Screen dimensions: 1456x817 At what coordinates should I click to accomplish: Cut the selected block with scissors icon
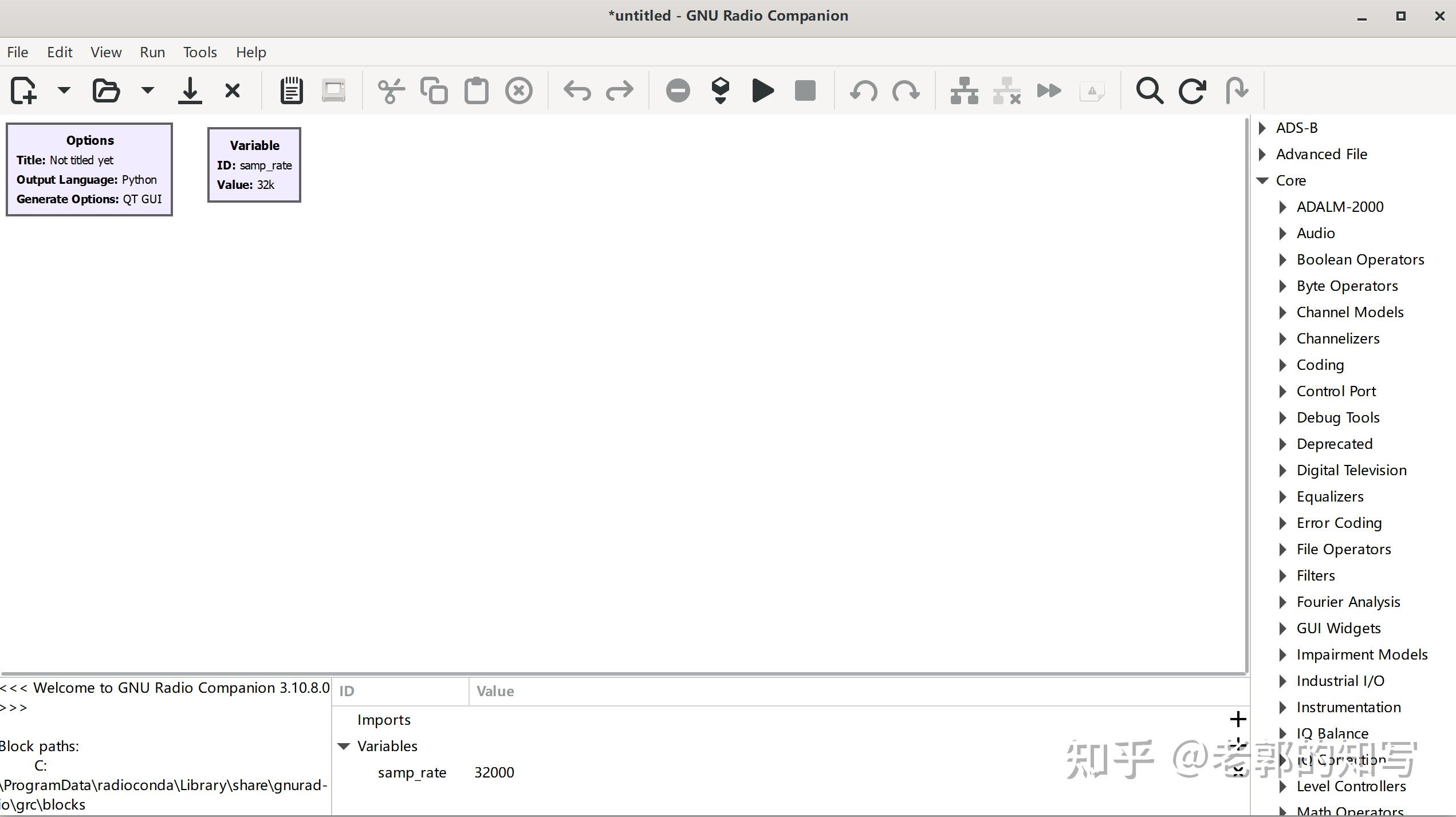391,90
